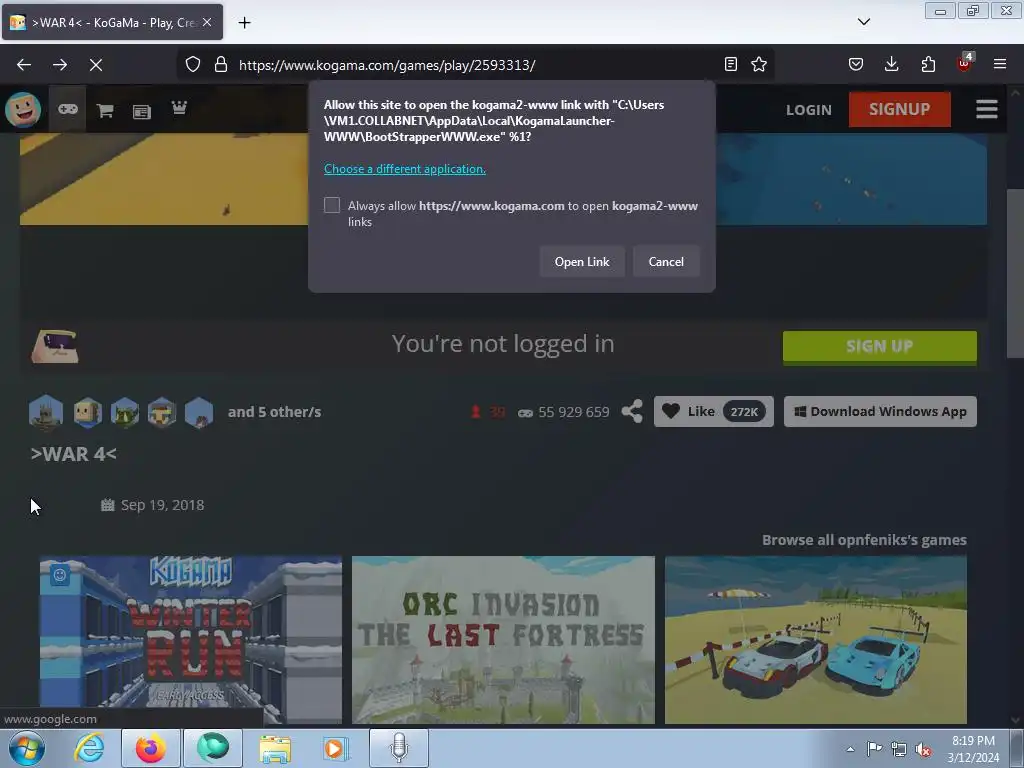1024x768 pixels.
Task: Open the crown leaderboard icon
Action: click(x=179, y=108)
